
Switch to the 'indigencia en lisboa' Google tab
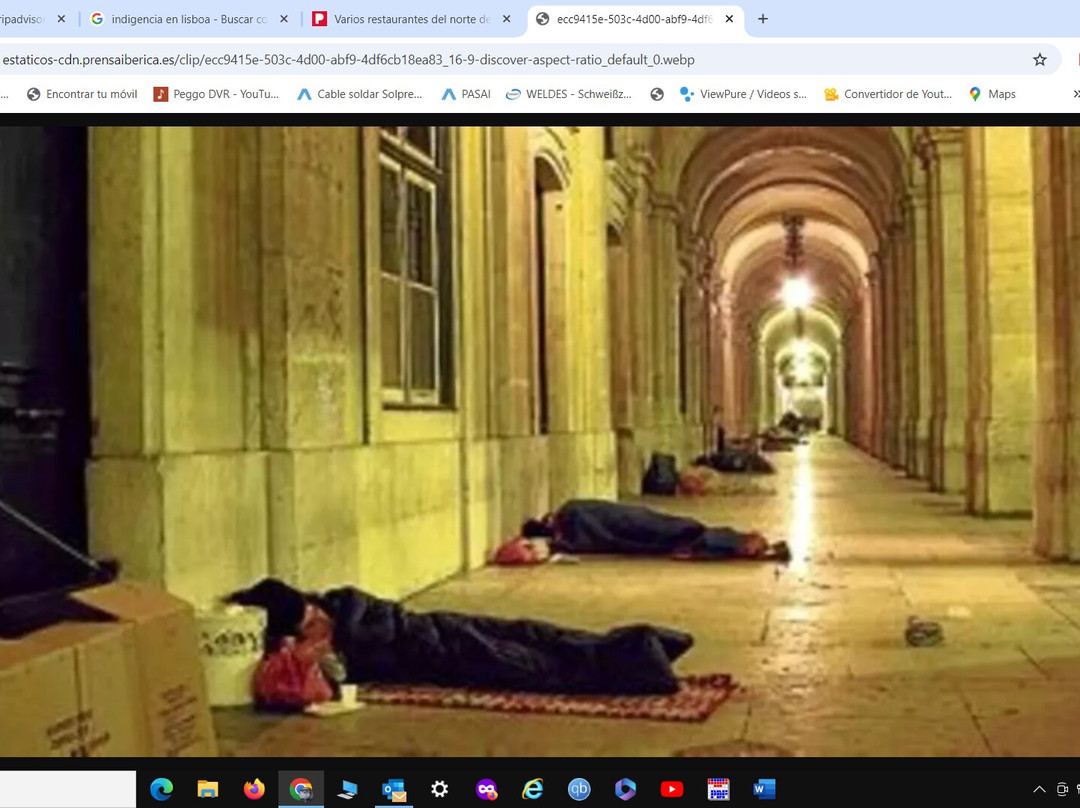[180, 19]
